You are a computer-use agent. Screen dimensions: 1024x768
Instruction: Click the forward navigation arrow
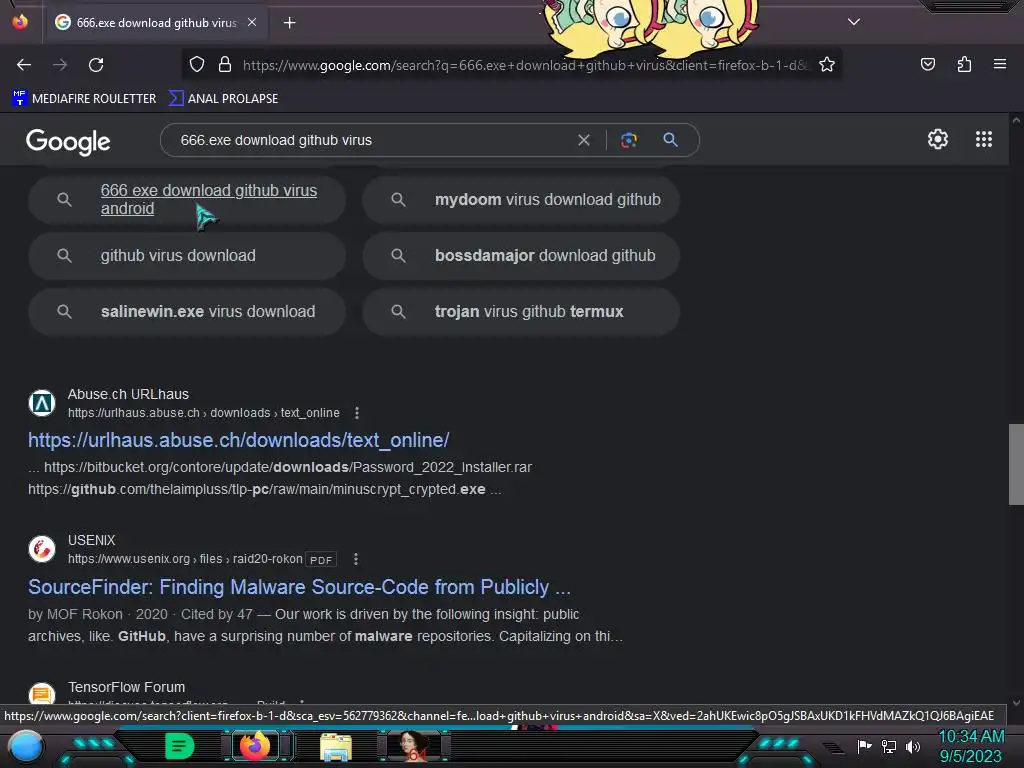[60, 65]
